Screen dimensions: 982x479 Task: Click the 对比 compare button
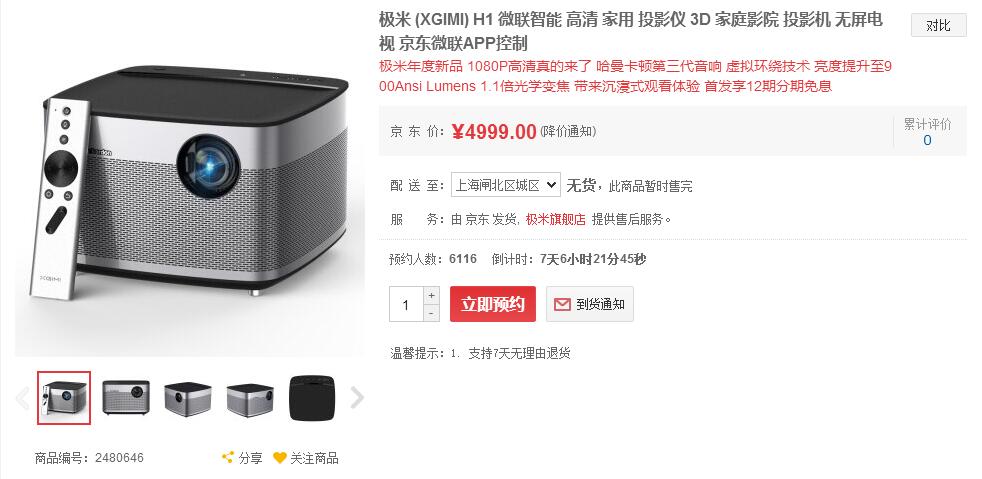pyautogui.click(x=938, y=26)
